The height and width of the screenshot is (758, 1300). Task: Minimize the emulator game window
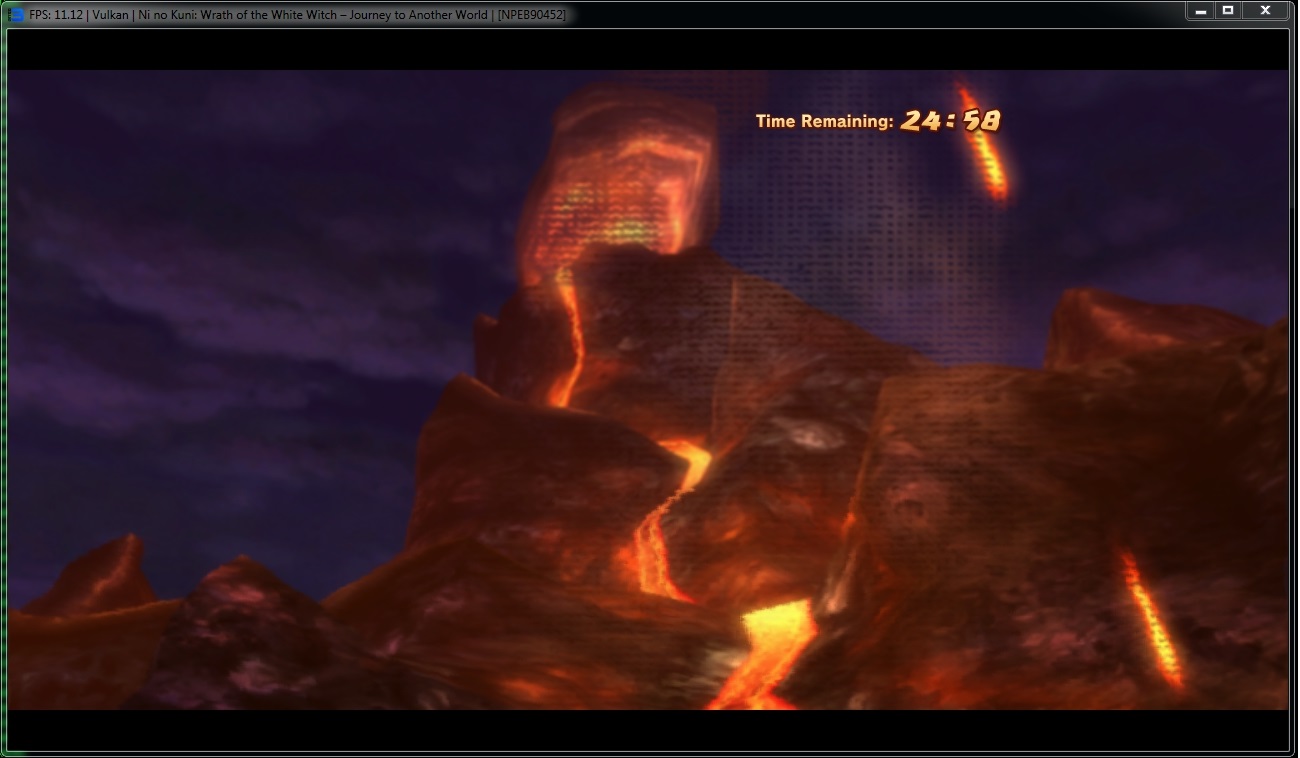coord(1200,11)
